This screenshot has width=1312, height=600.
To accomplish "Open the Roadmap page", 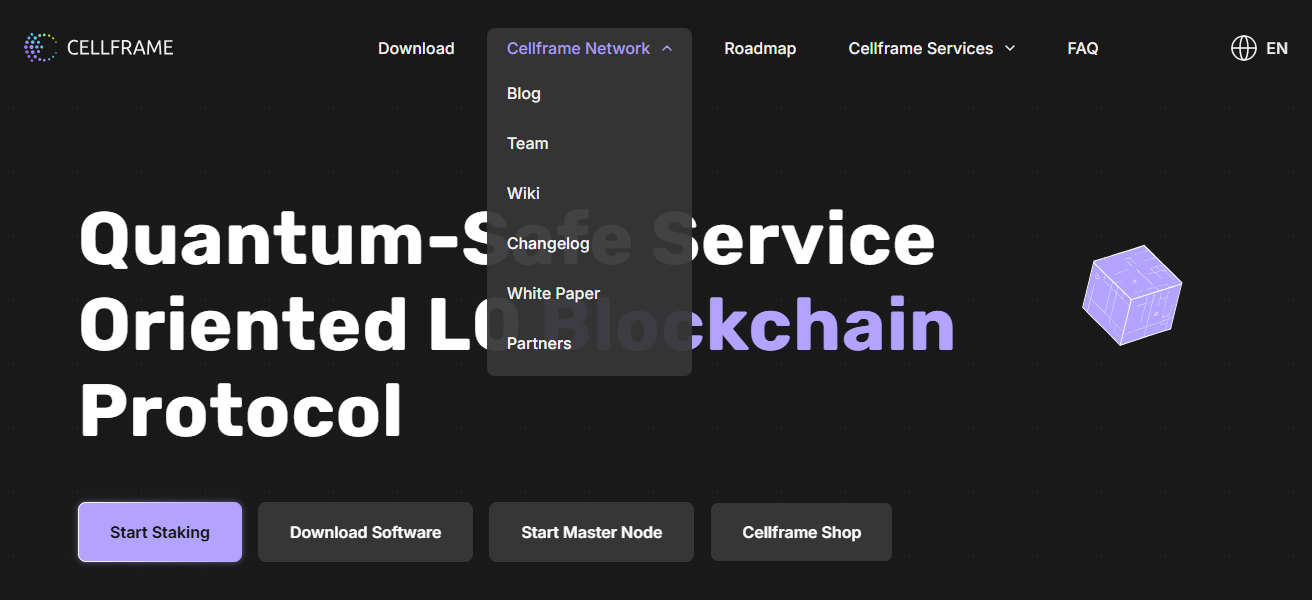I will coord(760,48).
